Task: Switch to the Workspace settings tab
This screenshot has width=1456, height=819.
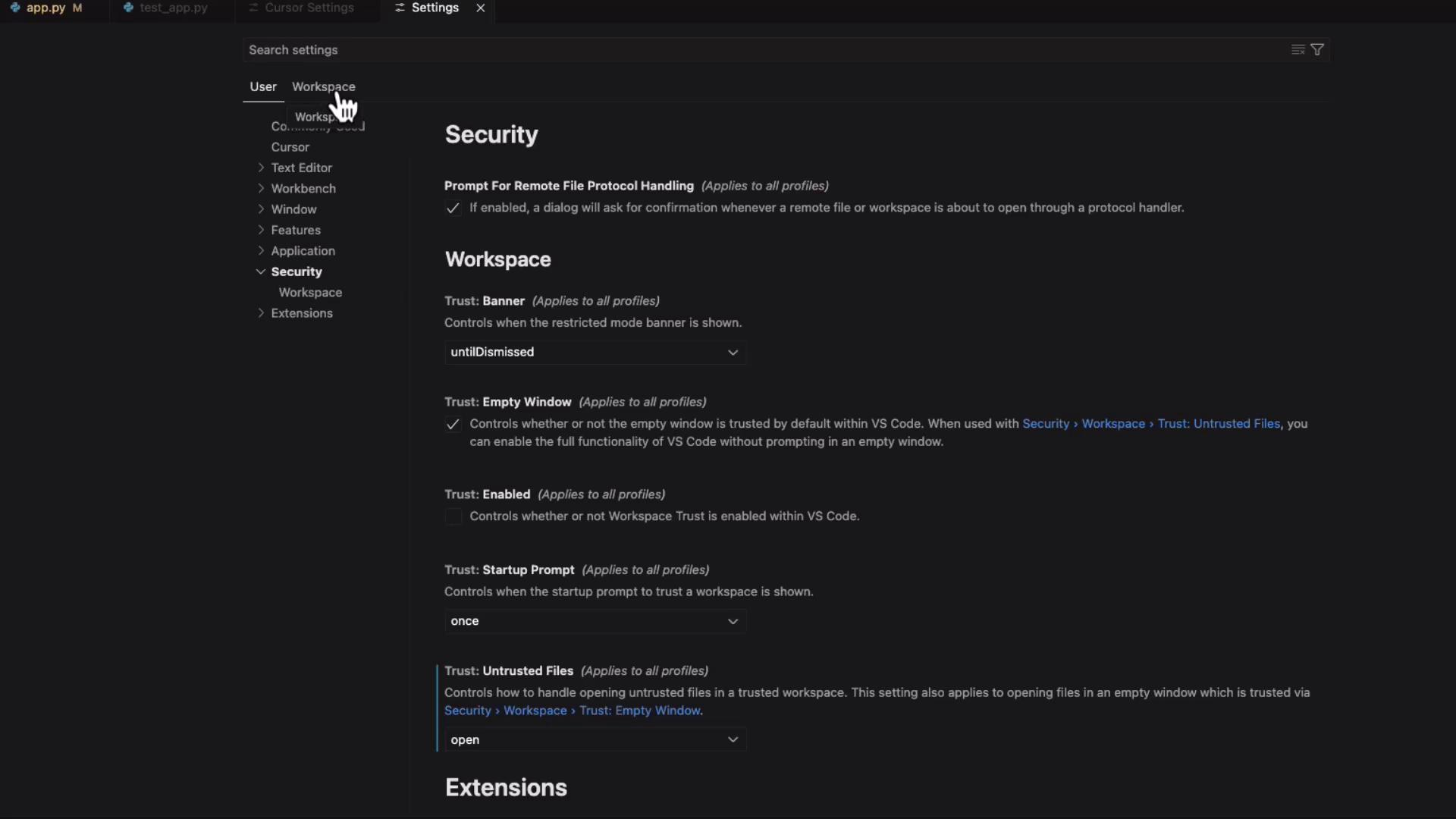Action: click(x=323, y=86)
